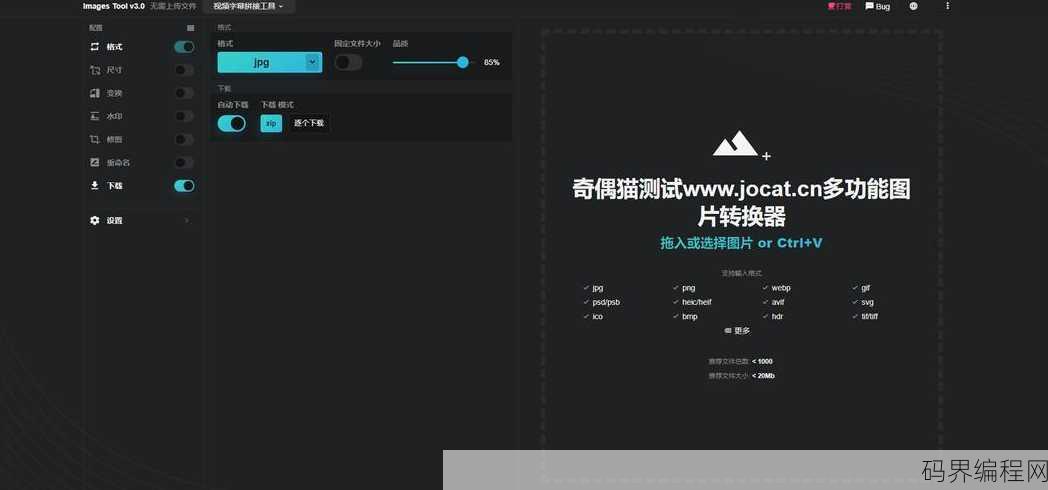Click the 重命名 rename icon in sidebar
The image size is (1048, 490).
(x=94, y=162)
